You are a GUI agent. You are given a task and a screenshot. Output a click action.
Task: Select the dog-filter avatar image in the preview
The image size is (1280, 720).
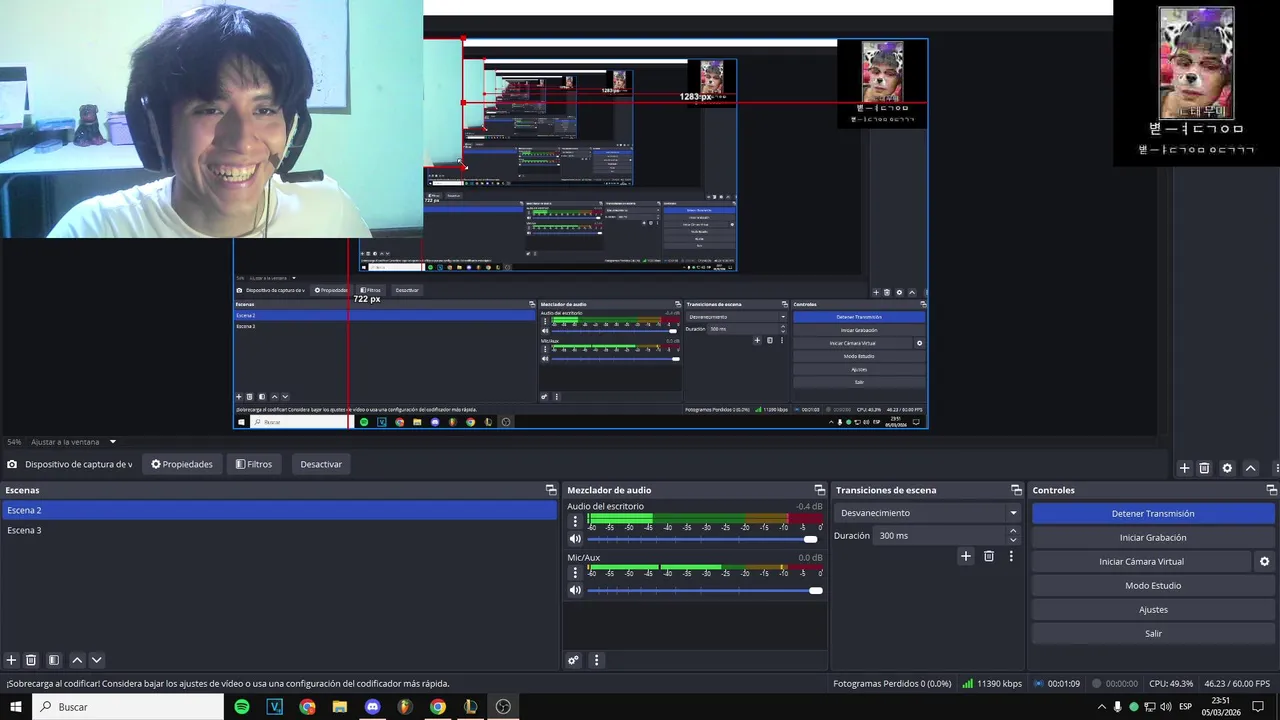coord(1196,63)
